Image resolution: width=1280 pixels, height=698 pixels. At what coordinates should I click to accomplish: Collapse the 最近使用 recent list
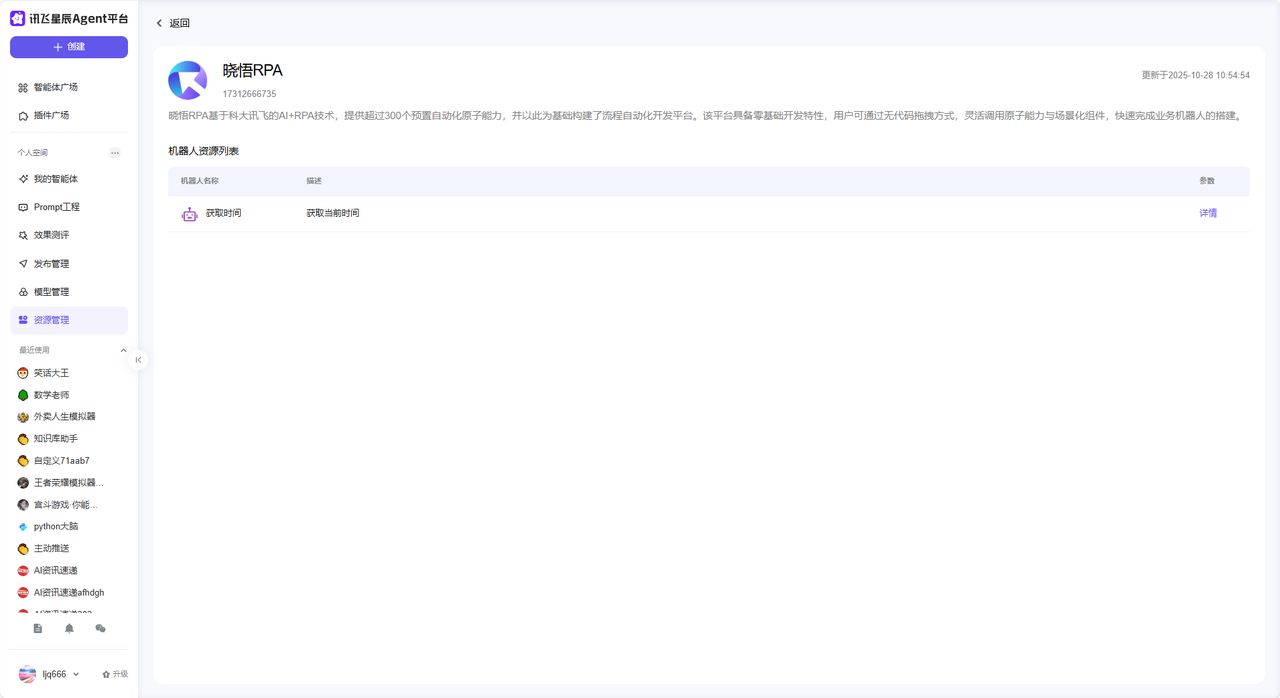(123, 351)
